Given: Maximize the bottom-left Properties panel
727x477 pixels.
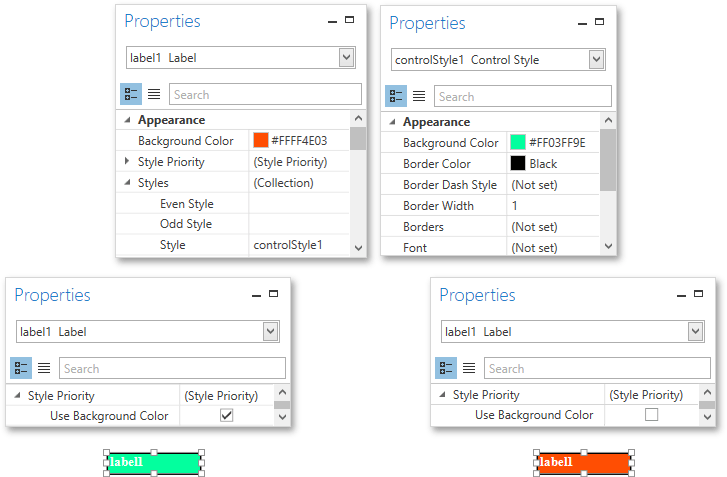Looking at the screenshot, I should click(x=274, y=293).
